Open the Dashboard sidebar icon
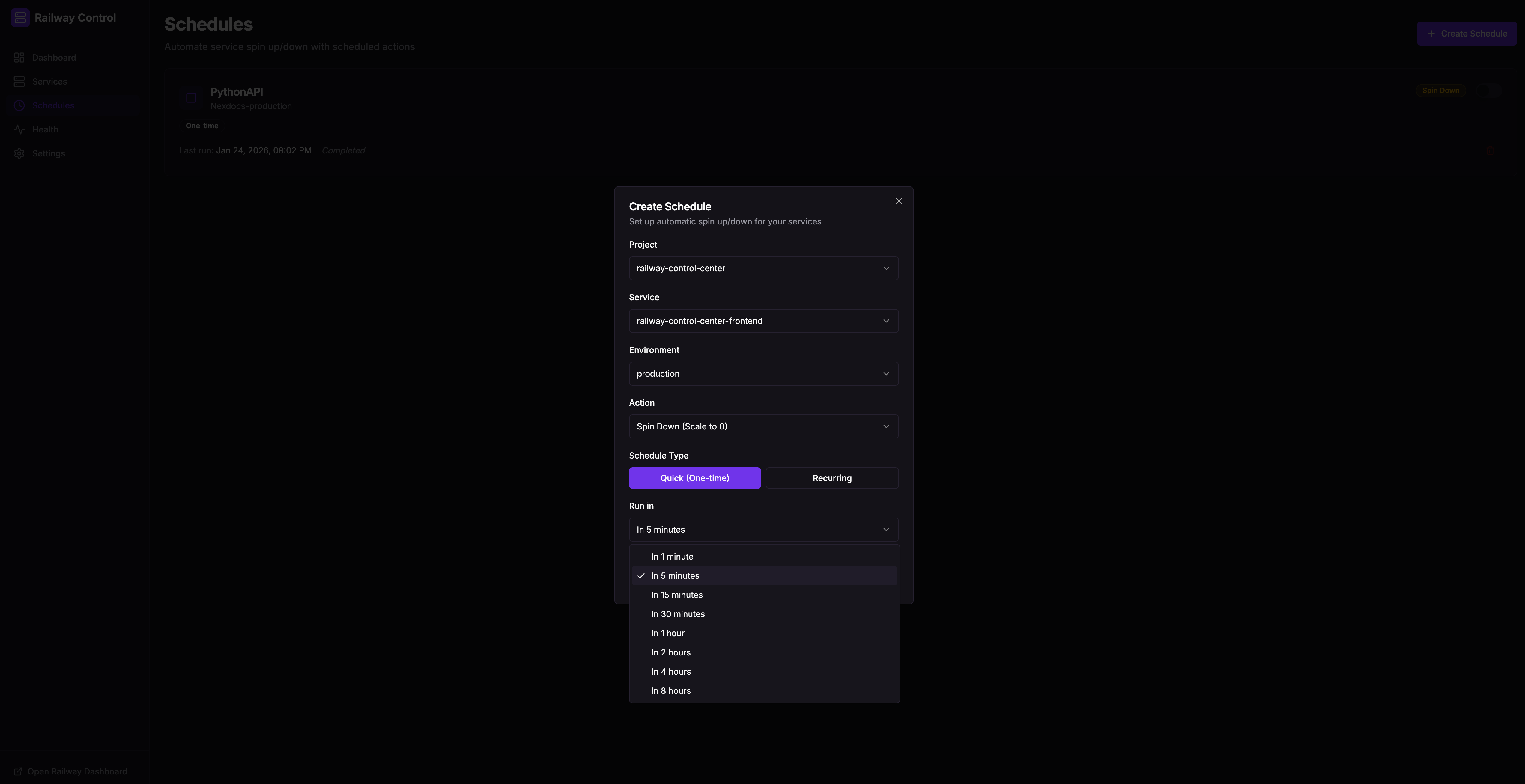Image resolution: width=1525 pixels, height=784 pixels. pyautogui.click(x=19, y=58)
